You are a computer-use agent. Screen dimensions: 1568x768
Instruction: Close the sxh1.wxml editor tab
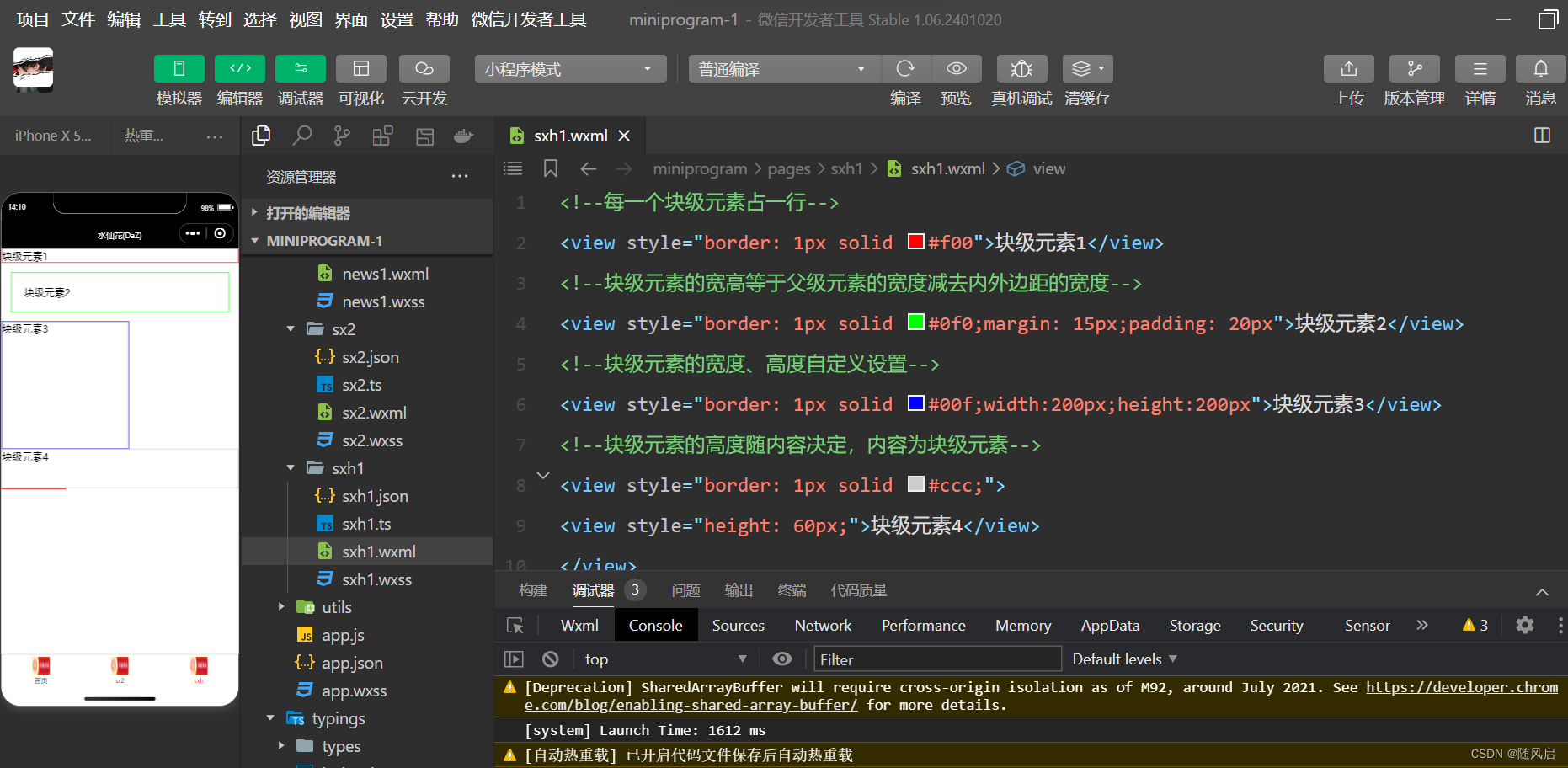(x=624, y=136)
